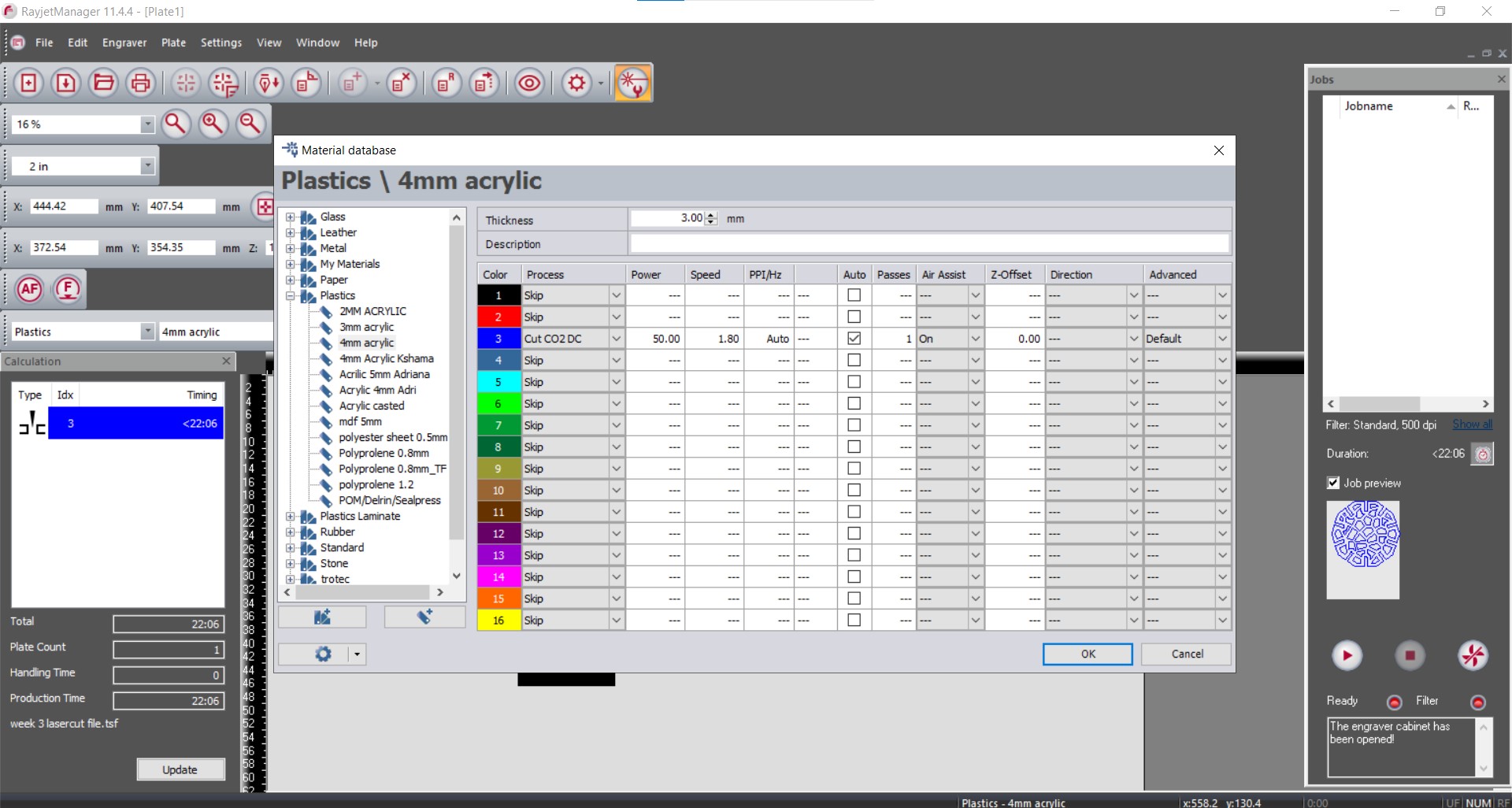Check the Auto checkbox for color 4
1512x808 pixels.
coord(854,360)
